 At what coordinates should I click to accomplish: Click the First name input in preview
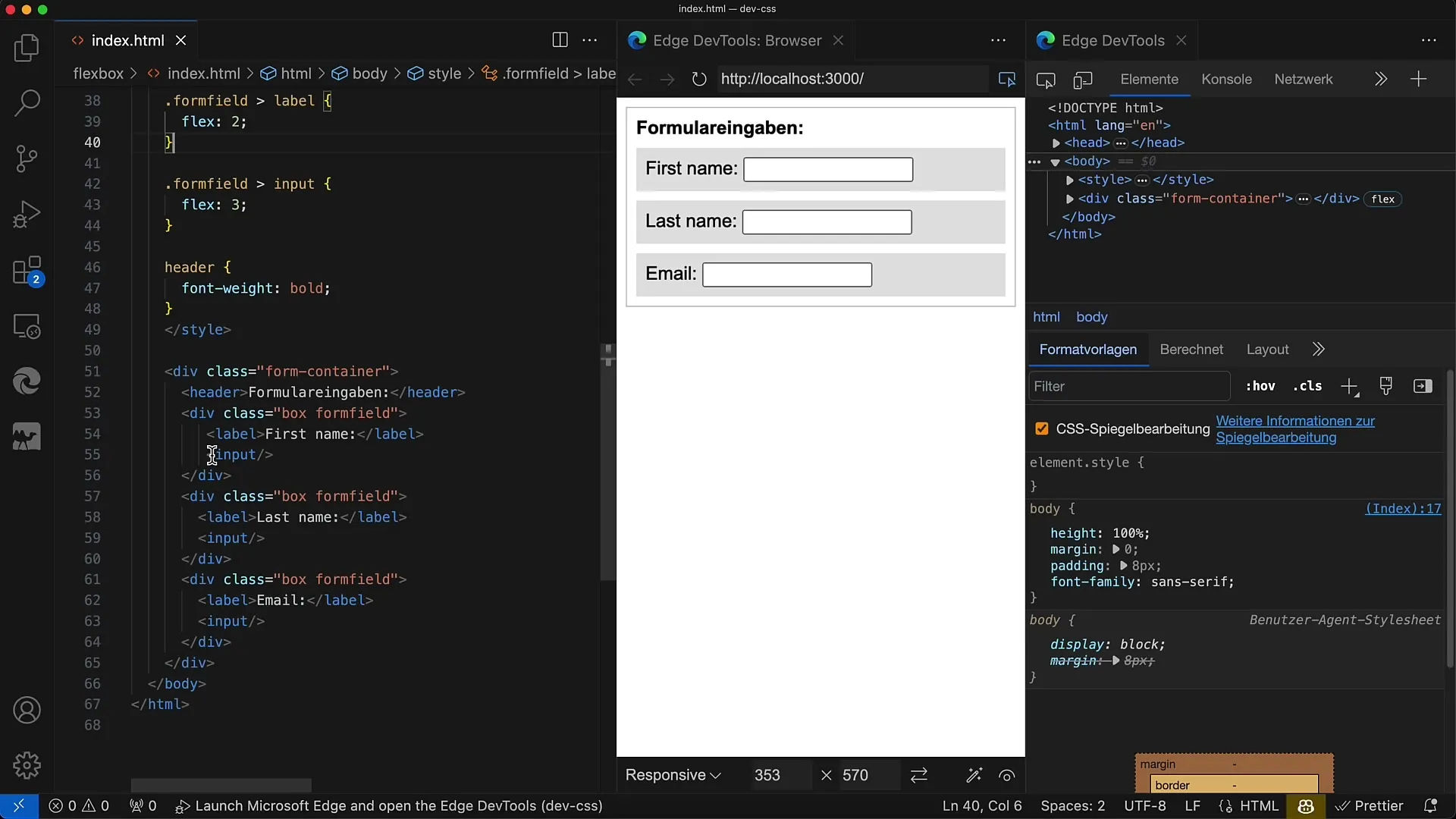tap(828, 169)
